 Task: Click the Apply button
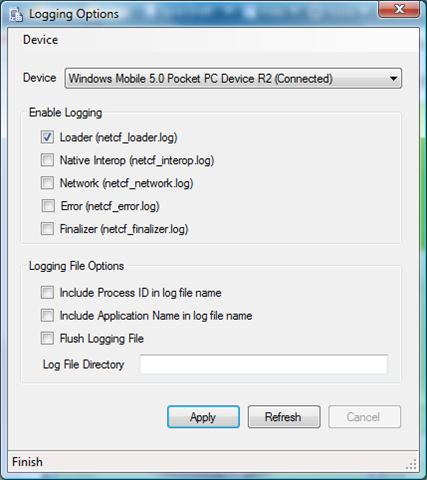click(203, 417)
